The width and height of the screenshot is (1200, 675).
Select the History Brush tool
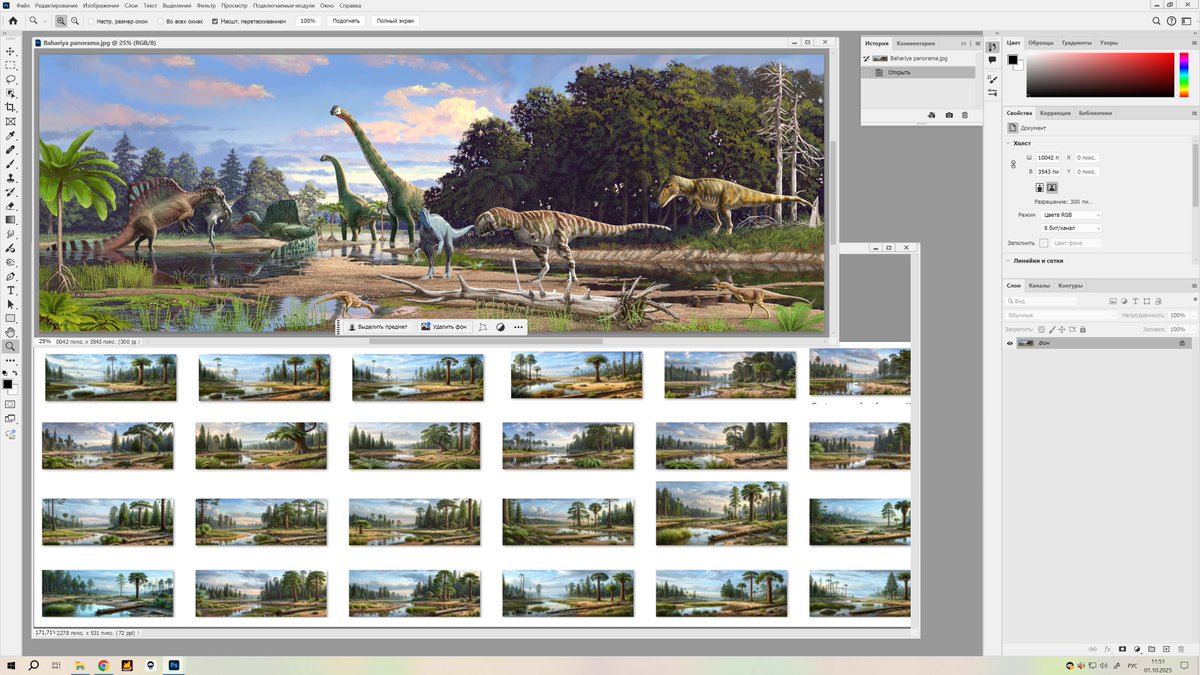coord(11,191)
